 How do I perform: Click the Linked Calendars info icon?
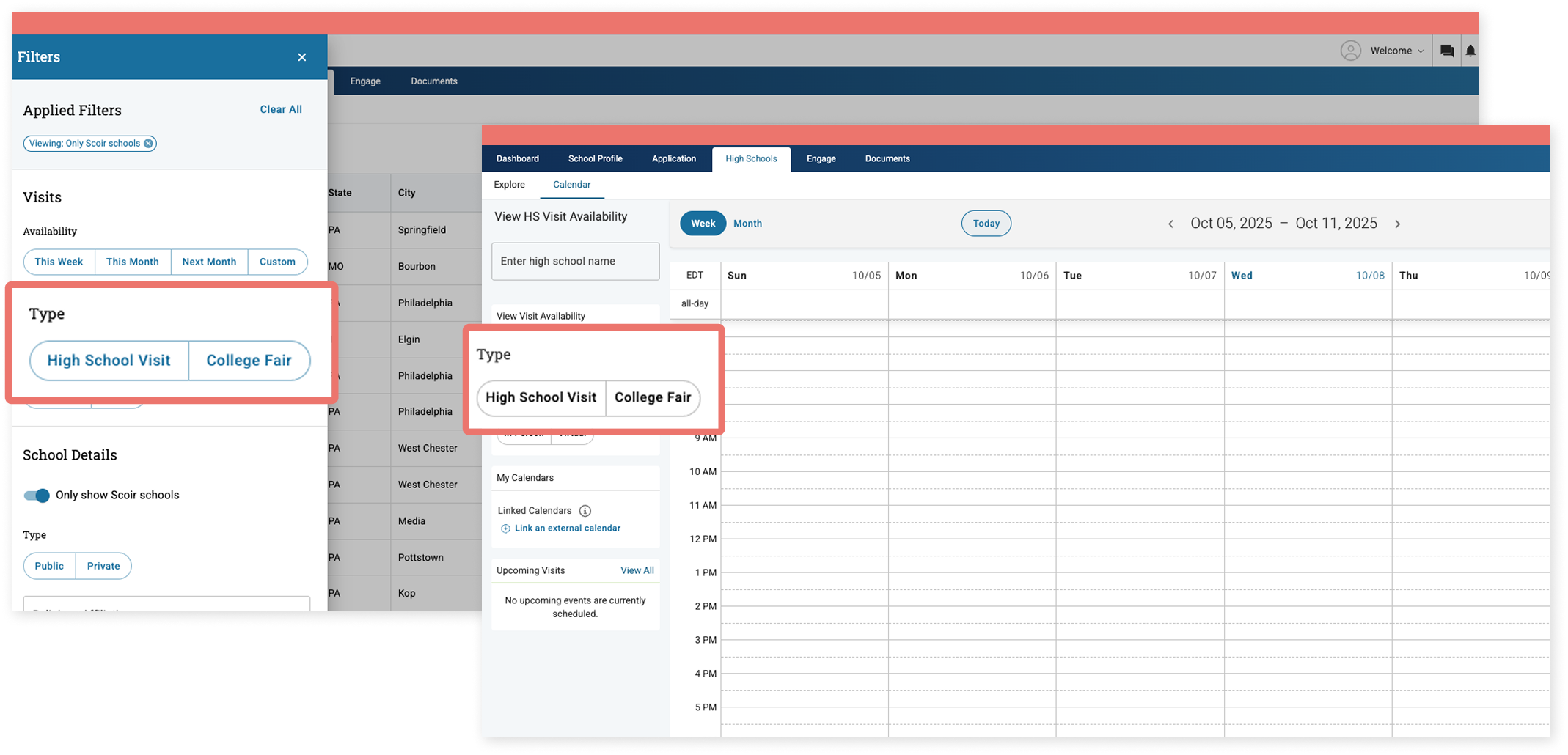[x=585, y=511]
